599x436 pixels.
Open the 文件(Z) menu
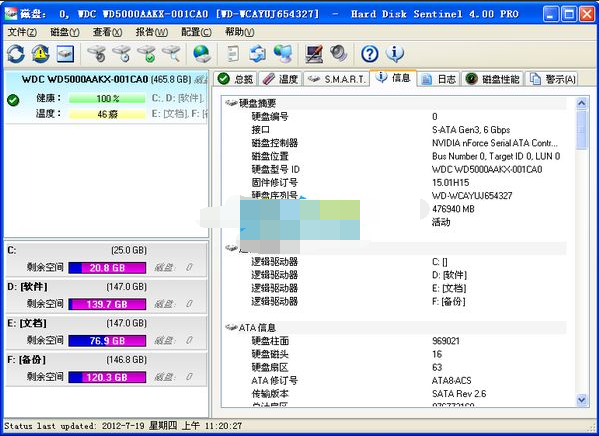point(22,32)
